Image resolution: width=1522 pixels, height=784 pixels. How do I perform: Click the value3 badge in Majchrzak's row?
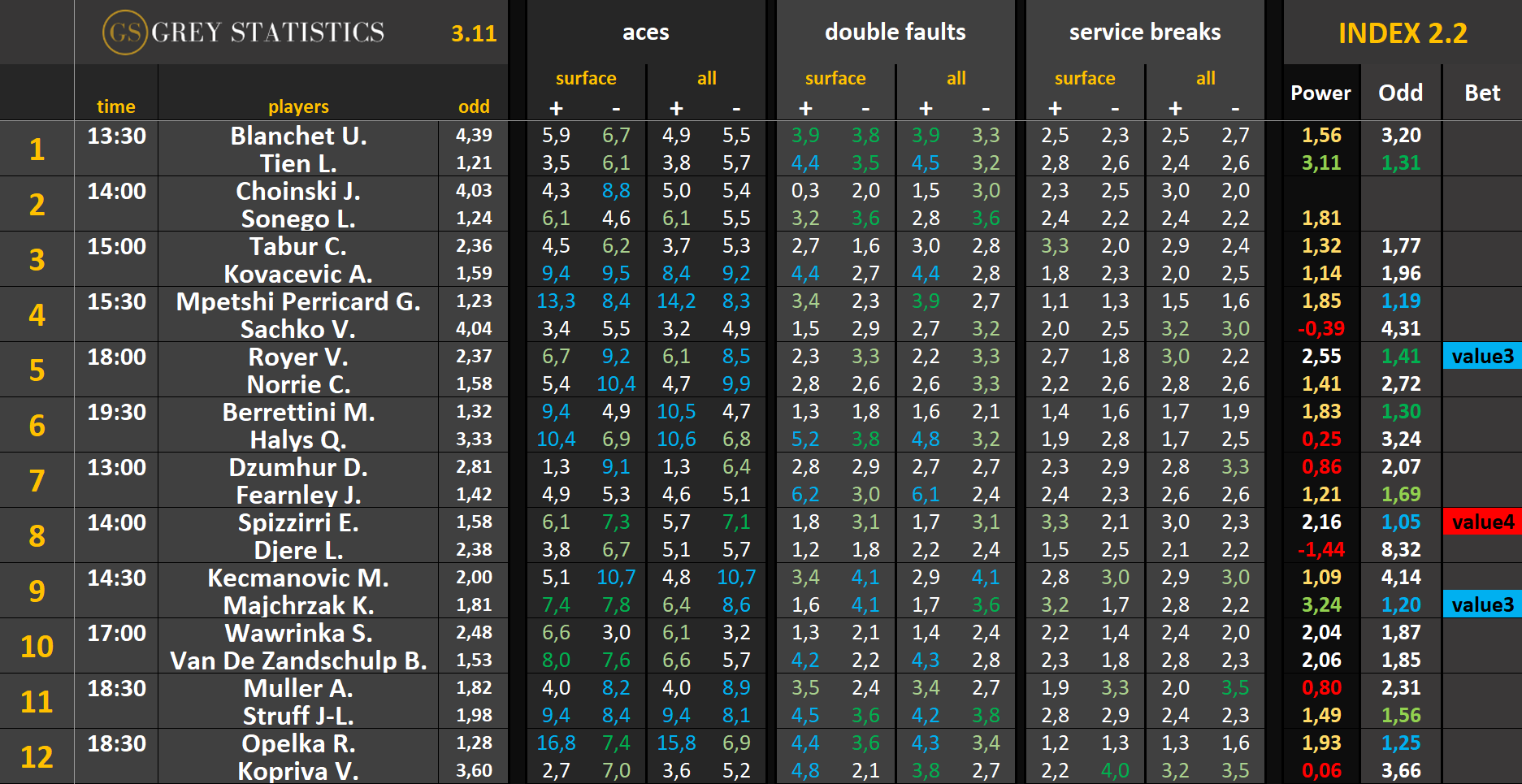tap(1482, 604)
